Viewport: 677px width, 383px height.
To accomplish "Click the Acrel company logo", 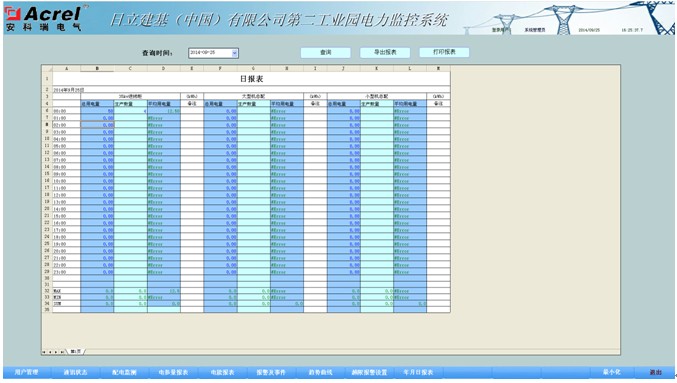I will [x=43, y=18].
